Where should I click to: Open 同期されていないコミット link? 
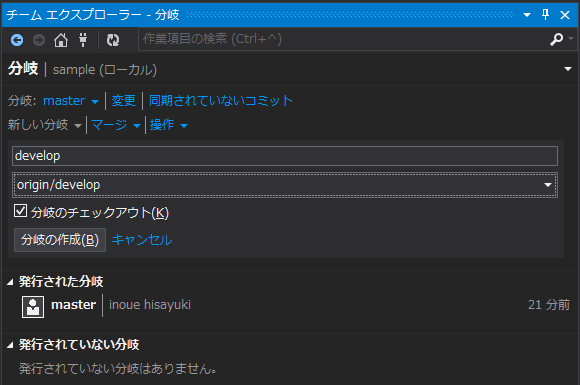[x=221, y=101]
